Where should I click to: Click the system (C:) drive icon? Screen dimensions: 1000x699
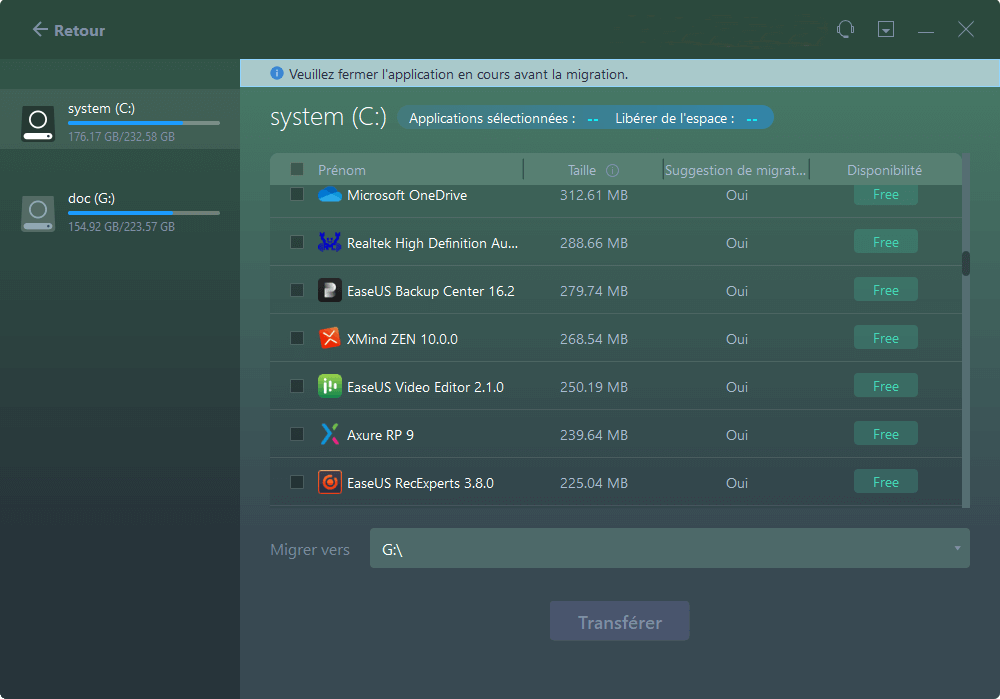pyautogui.click(x=38, y=123)
